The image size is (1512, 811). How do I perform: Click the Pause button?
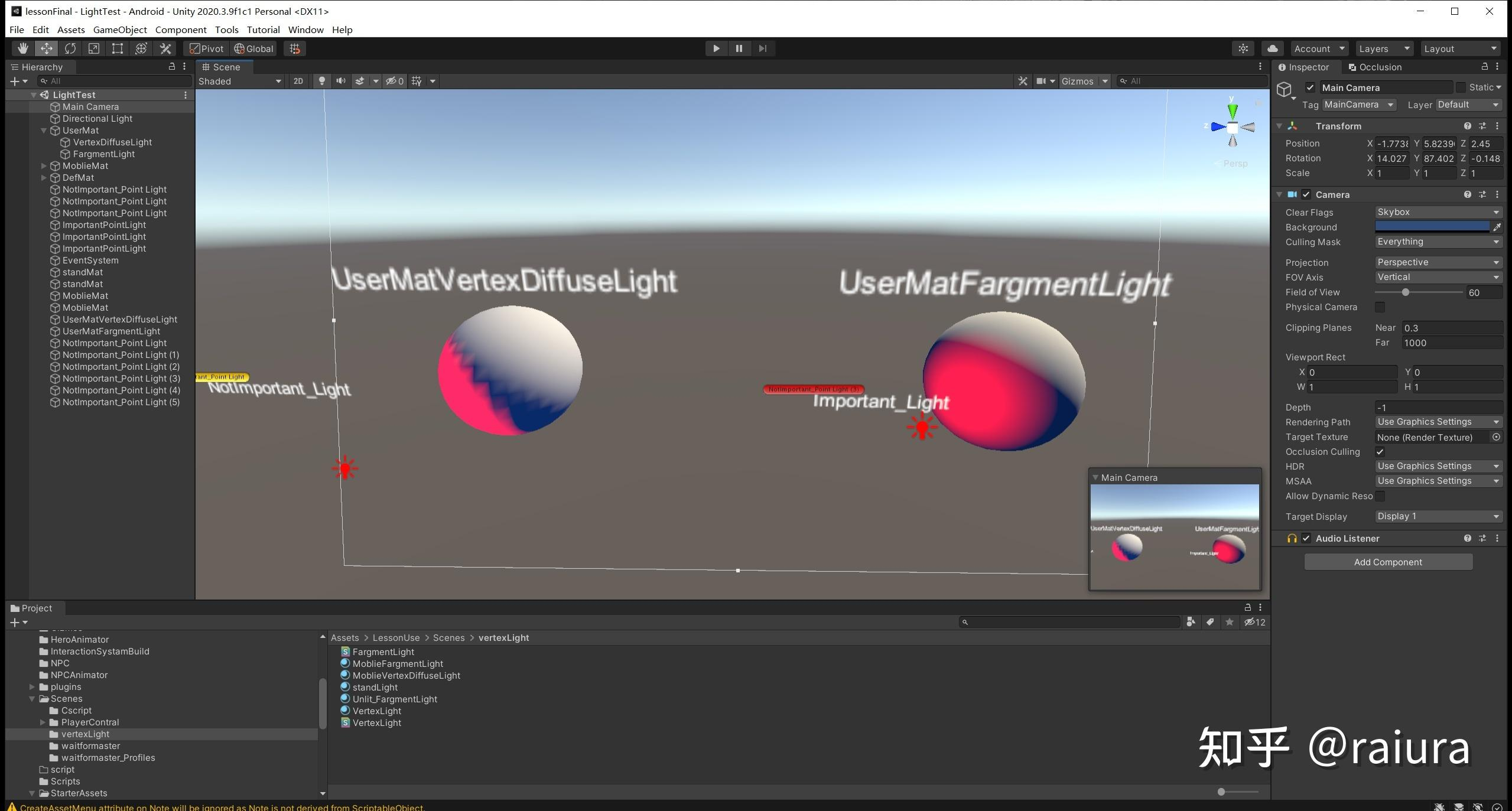point(739,48)
